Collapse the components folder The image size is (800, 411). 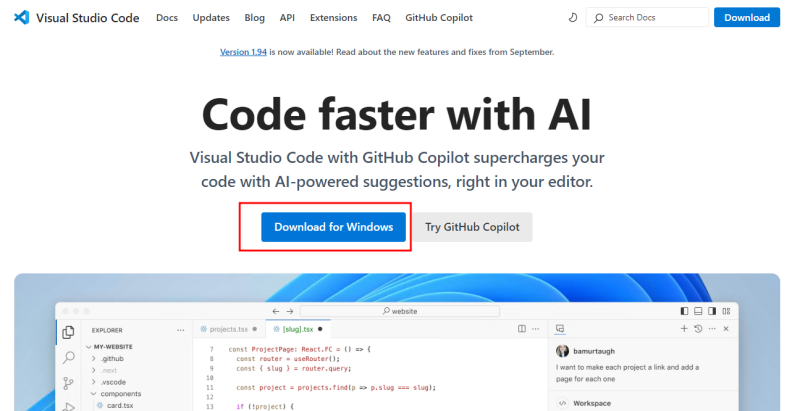coord(93,394)
